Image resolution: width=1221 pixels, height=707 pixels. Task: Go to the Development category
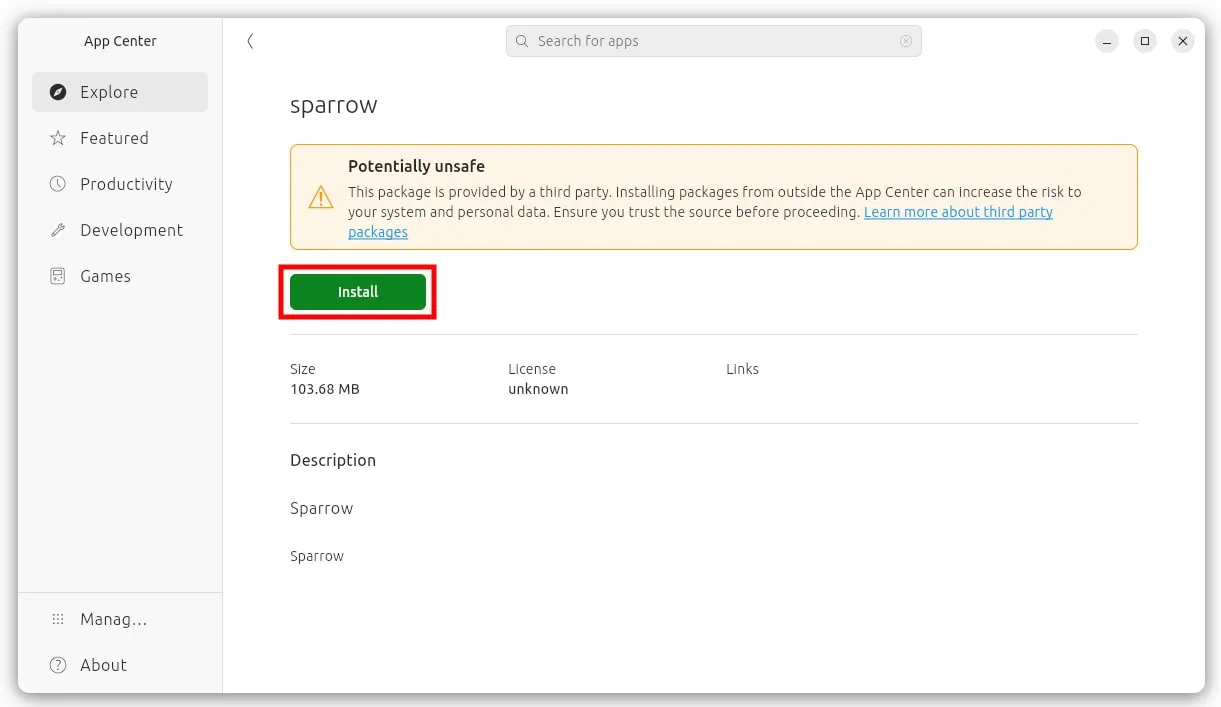tap(131, 230)
